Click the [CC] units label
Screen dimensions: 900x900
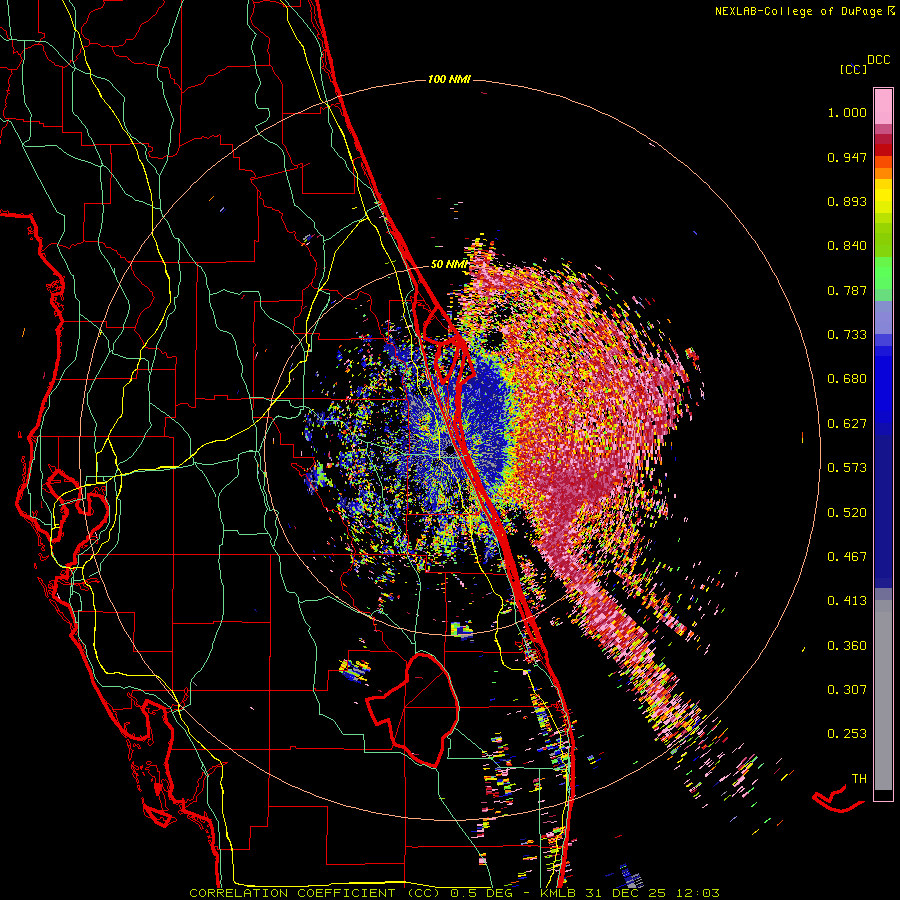pos(853,69)
